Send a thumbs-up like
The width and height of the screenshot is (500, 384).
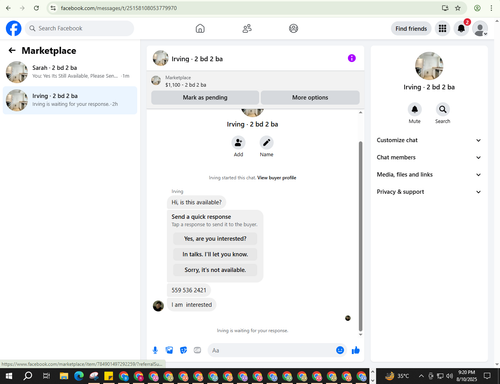356,350
